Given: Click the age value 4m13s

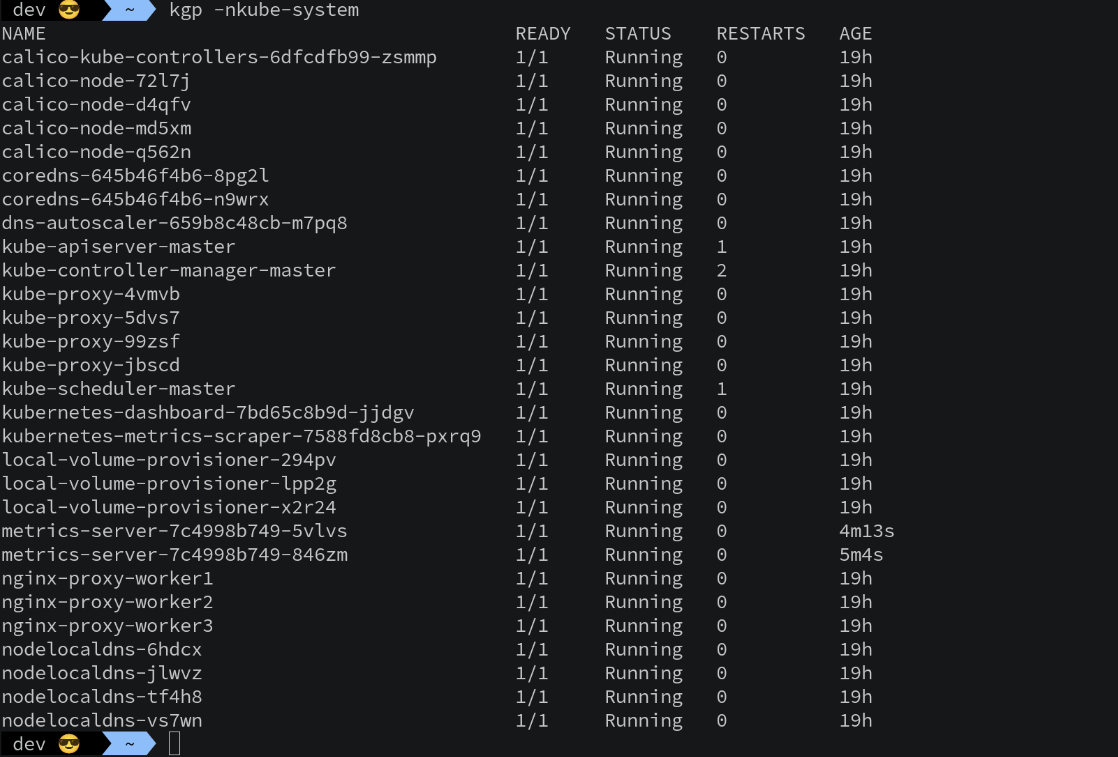Looking at the screenshot, I should 866,531.
